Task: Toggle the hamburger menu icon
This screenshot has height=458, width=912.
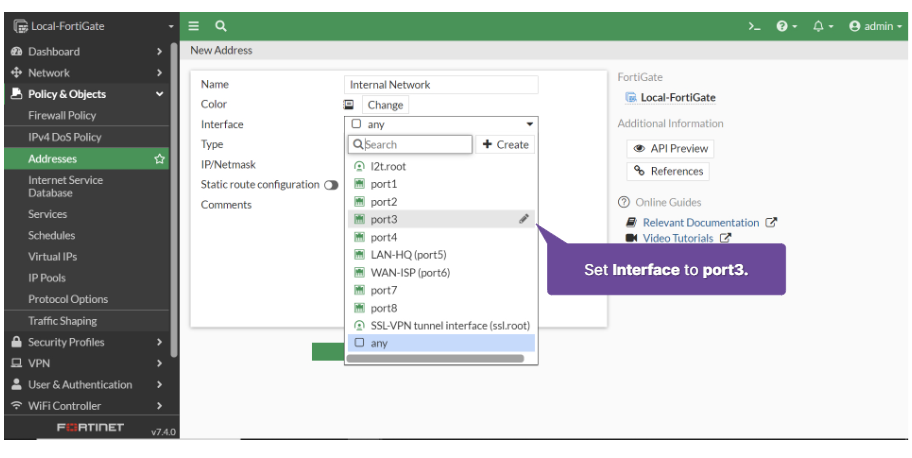Action: [x=194, y=26]
